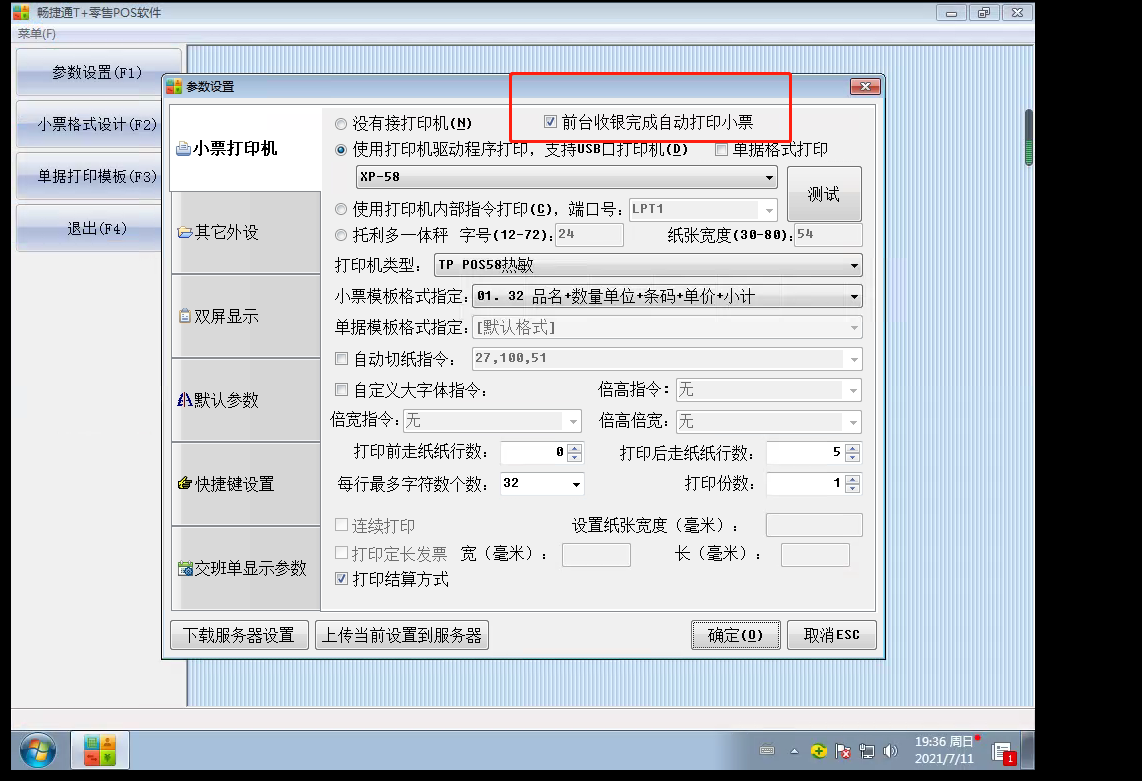Viewport: 1142px width, 781px height.
Task: Open the 小票模板格式指定 dropdown
Action: pos(667,297)
